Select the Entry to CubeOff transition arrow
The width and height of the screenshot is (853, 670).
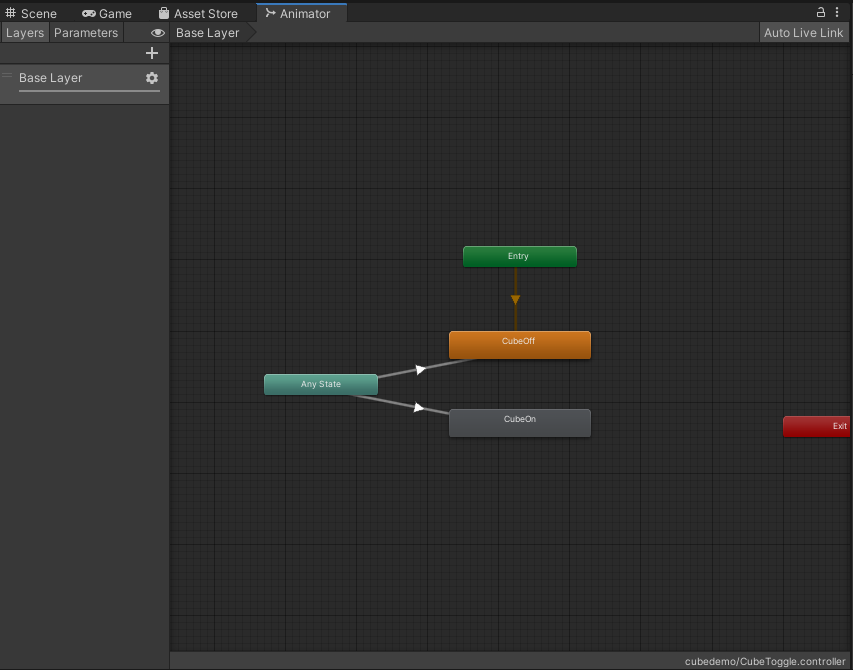(x=515, y=300)
